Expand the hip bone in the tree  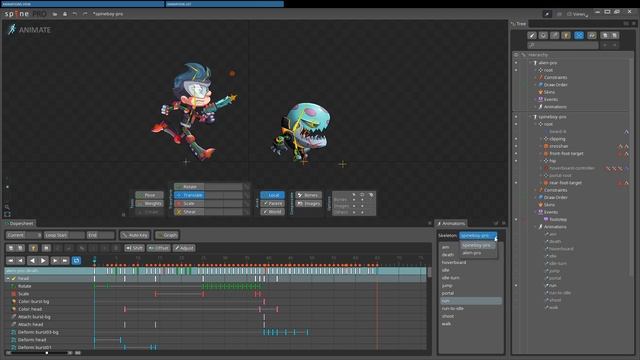point(541,161)
